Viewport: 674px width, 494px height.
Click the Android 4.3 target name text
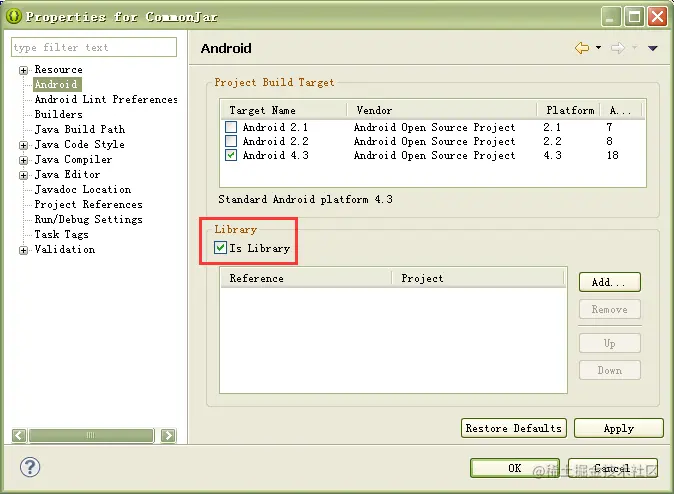click(276, 155)
